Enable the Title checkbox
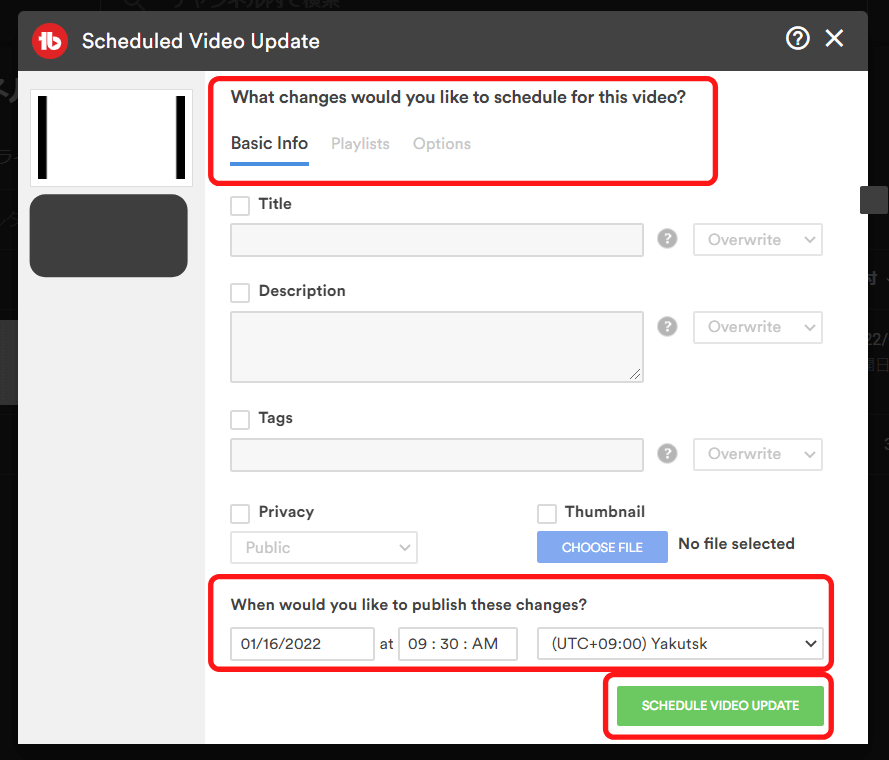This screenshot has height=760, width=889. pyautogui.click(x=240, y=205)
